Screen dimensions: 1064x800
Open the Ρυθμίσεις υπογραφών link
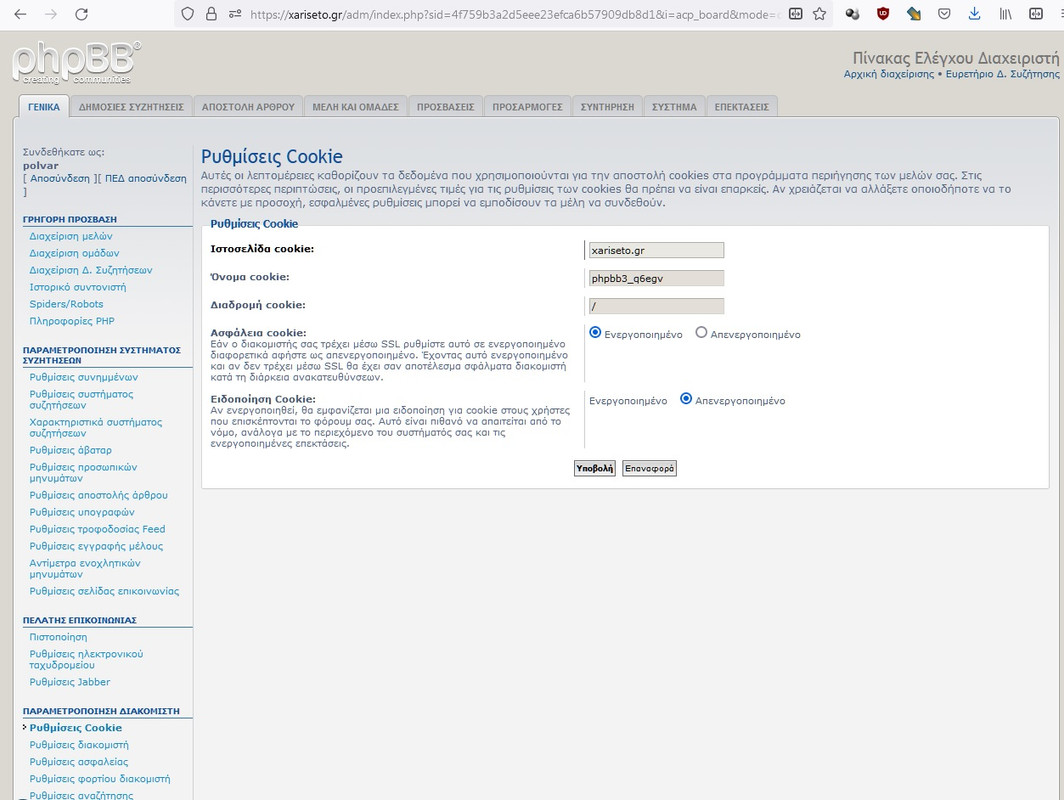[x=82, y=512]
